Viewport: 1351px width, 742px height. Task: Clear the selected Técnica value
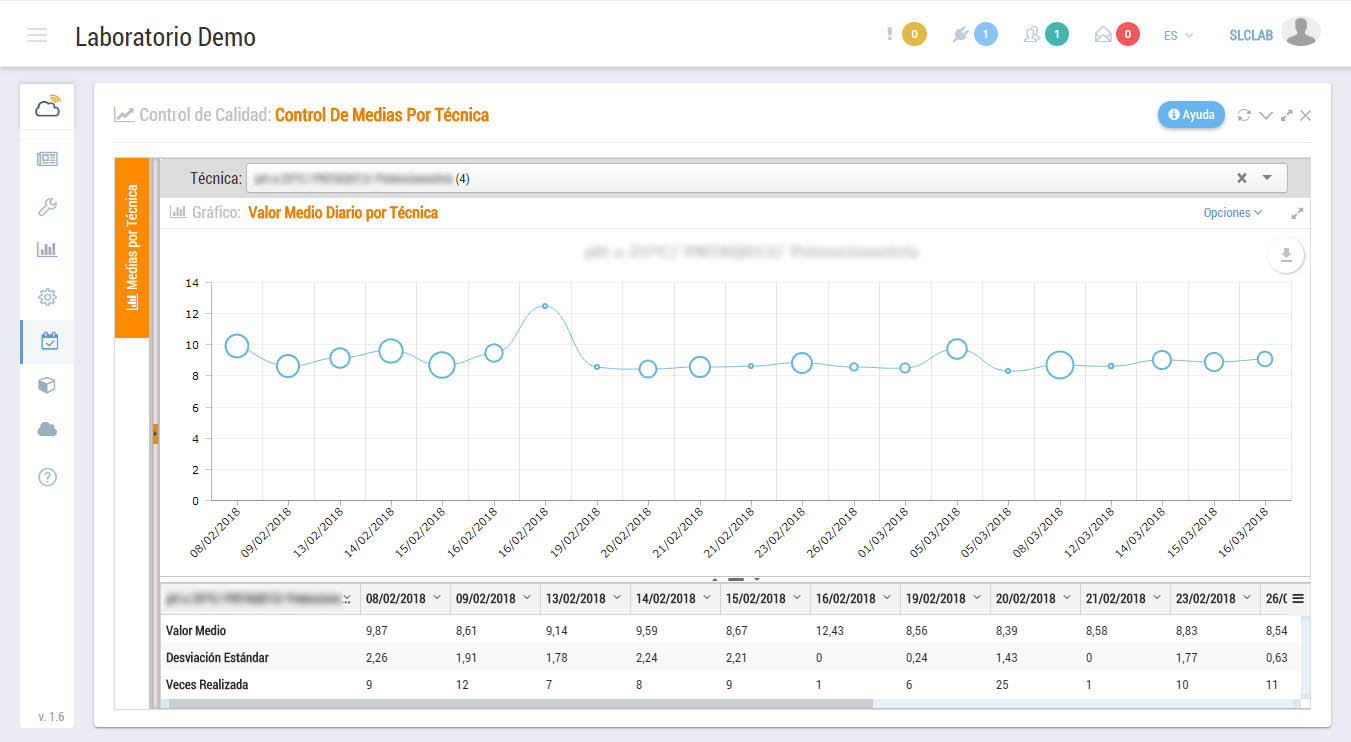1241,178
